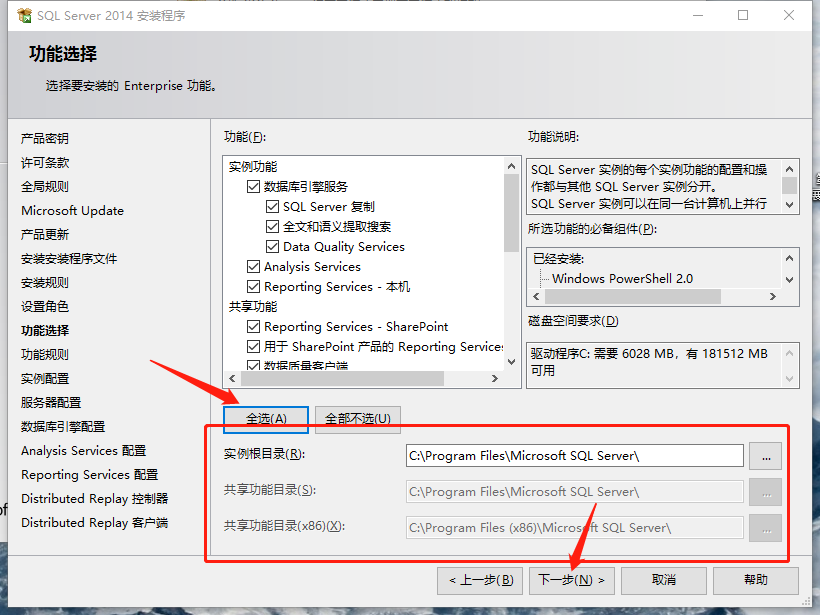The width and height of the screenshot is (820, 615).
Task: Select the Microsoft Update step
Action: click(73, 211)
